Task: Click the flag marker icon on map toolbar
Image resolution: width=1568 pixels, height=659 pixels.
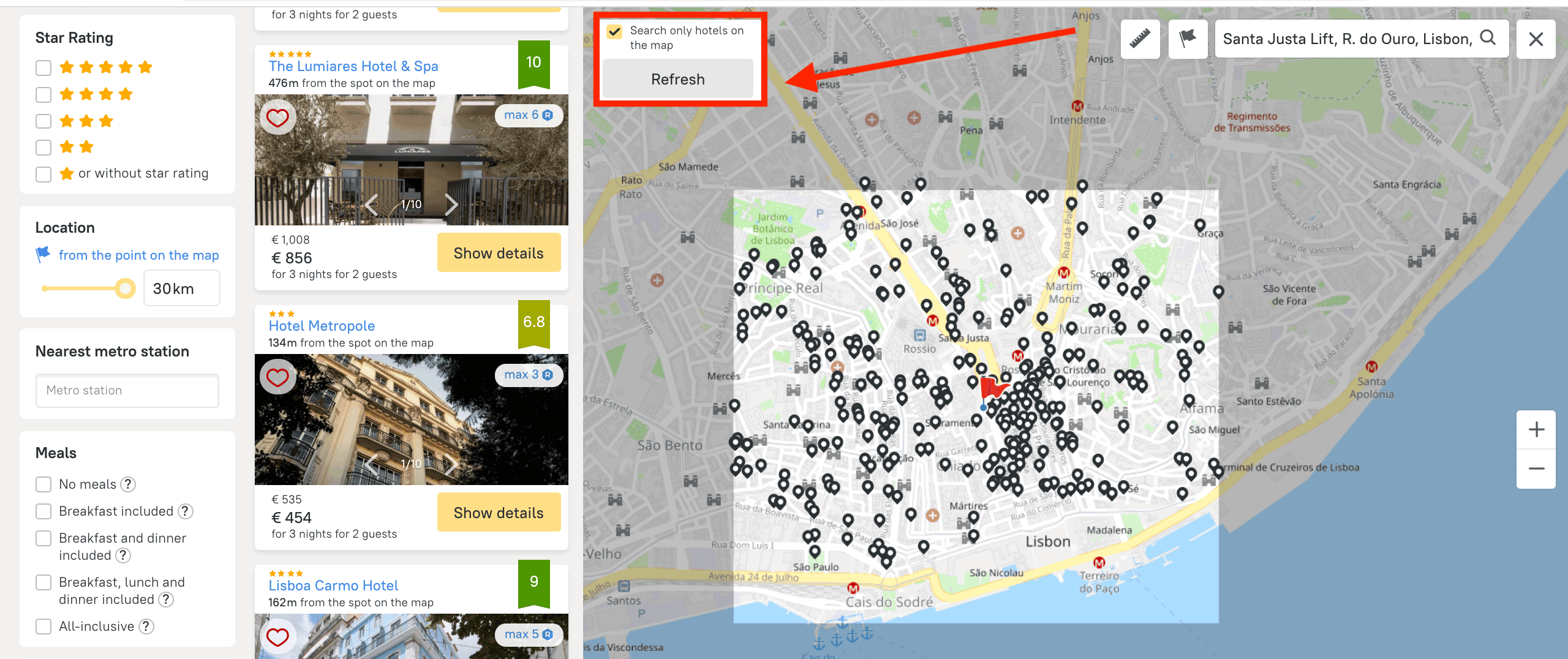Action: click(1188, 39)
